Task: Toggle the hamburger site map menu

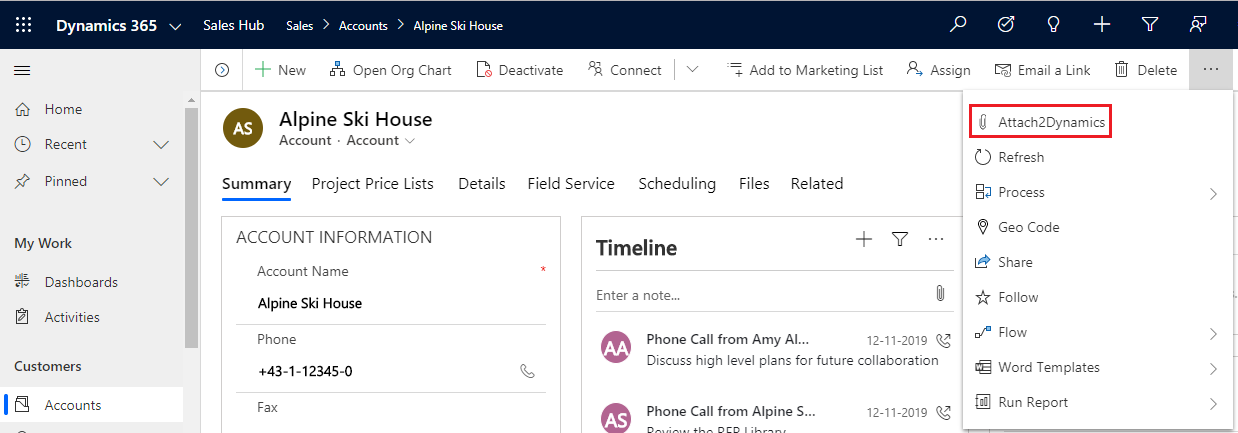Action: 22,70
